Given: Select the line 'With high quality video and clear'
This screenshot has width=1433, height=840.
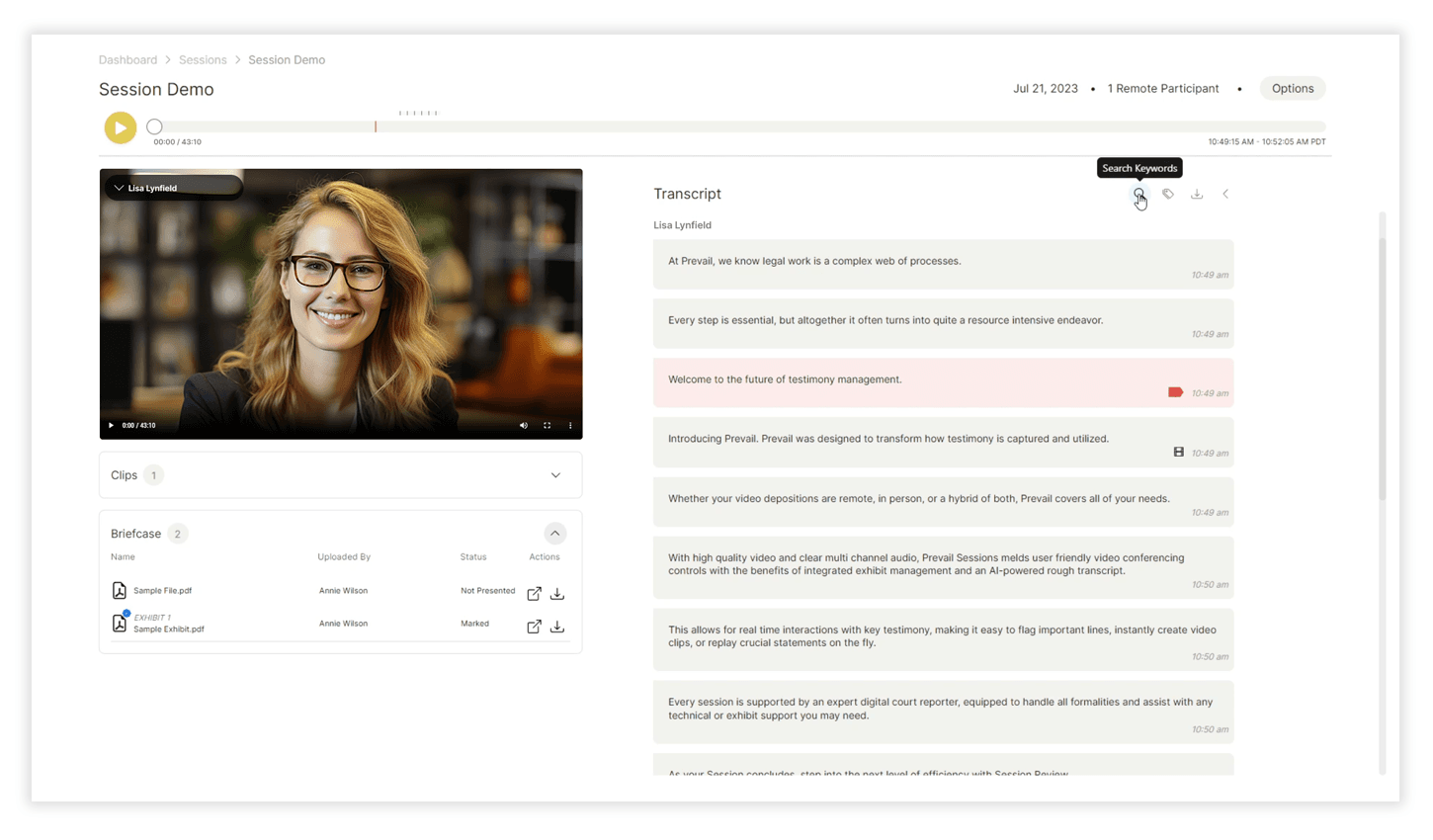Looking at the screenshot, I should (943, 567).
